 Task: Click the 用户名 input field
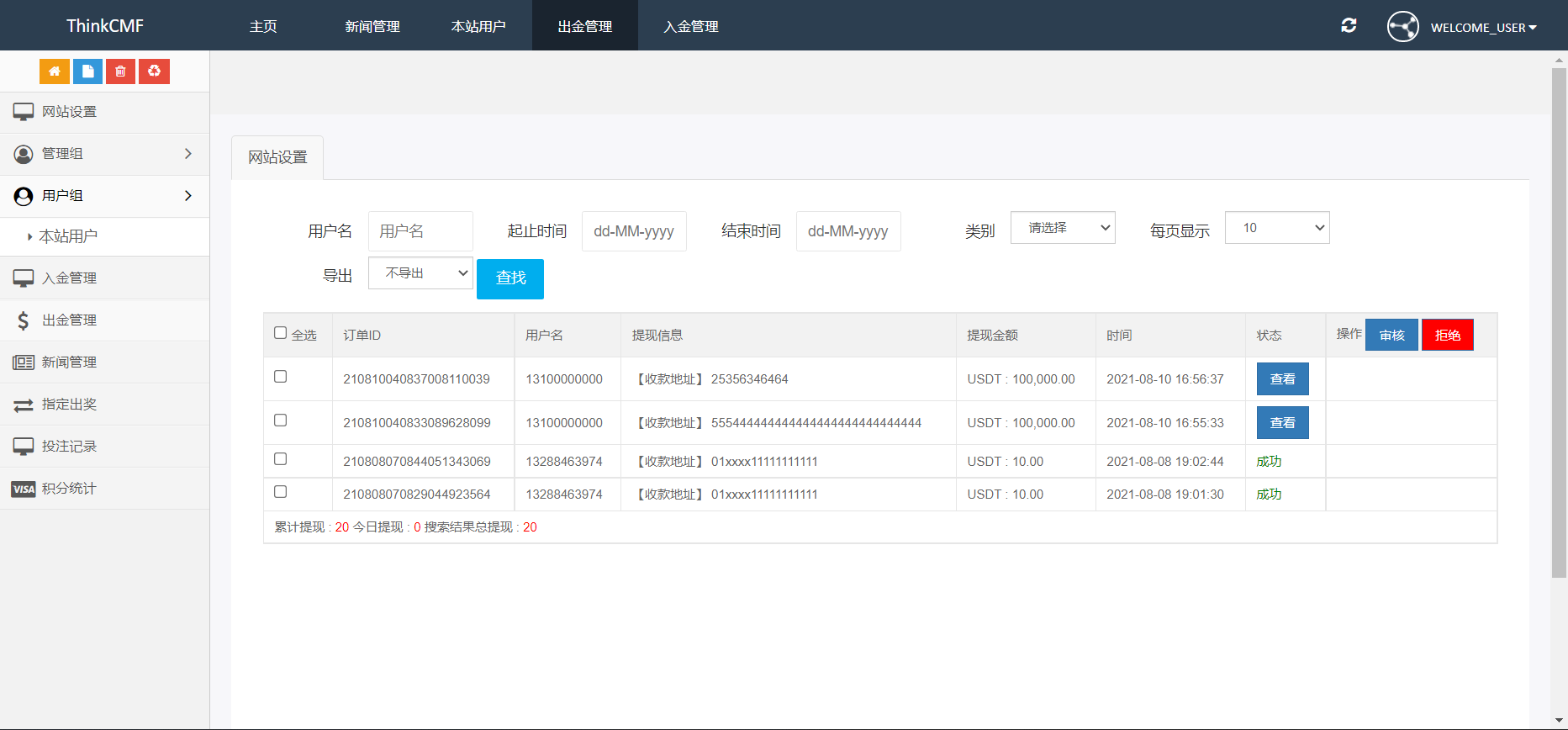coord(420,231)
